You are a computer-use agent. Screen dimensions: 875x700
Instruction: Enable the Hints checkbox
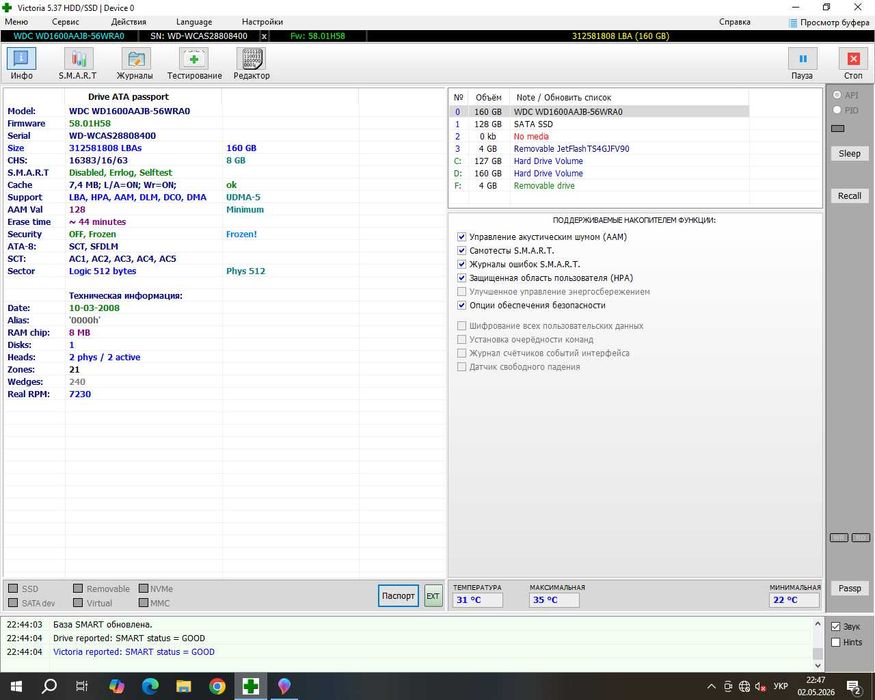point(835,643)
